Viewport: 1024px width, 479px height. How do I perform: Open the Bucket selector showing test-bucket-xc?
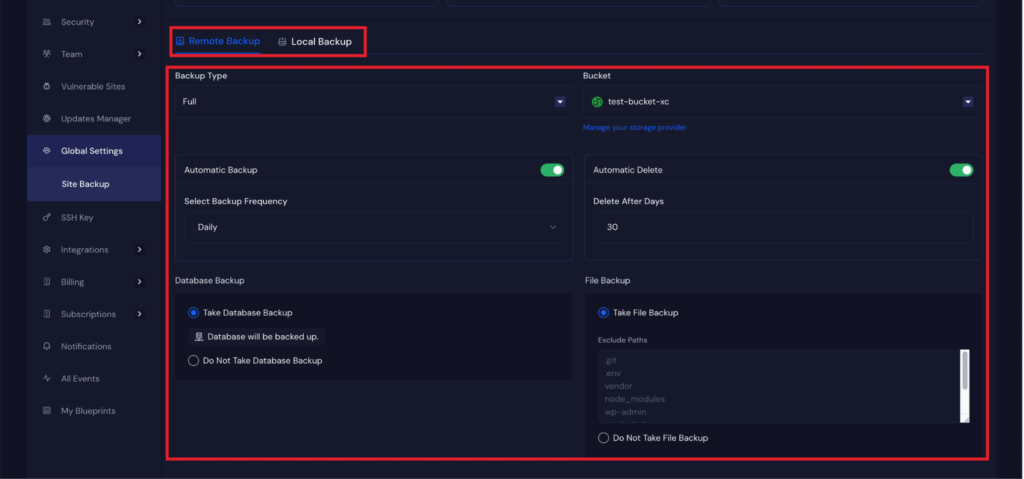pyautogui.click(x=780, y=102)
